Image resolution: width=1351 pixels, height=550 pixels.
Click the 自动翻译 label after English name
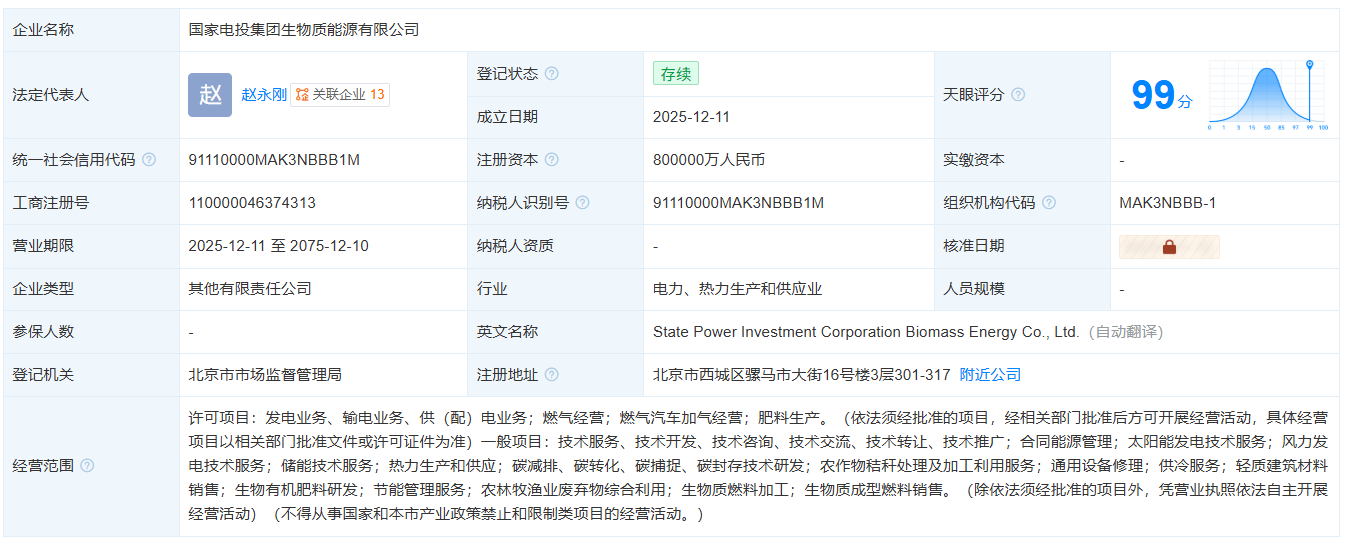pos(1125,332)
